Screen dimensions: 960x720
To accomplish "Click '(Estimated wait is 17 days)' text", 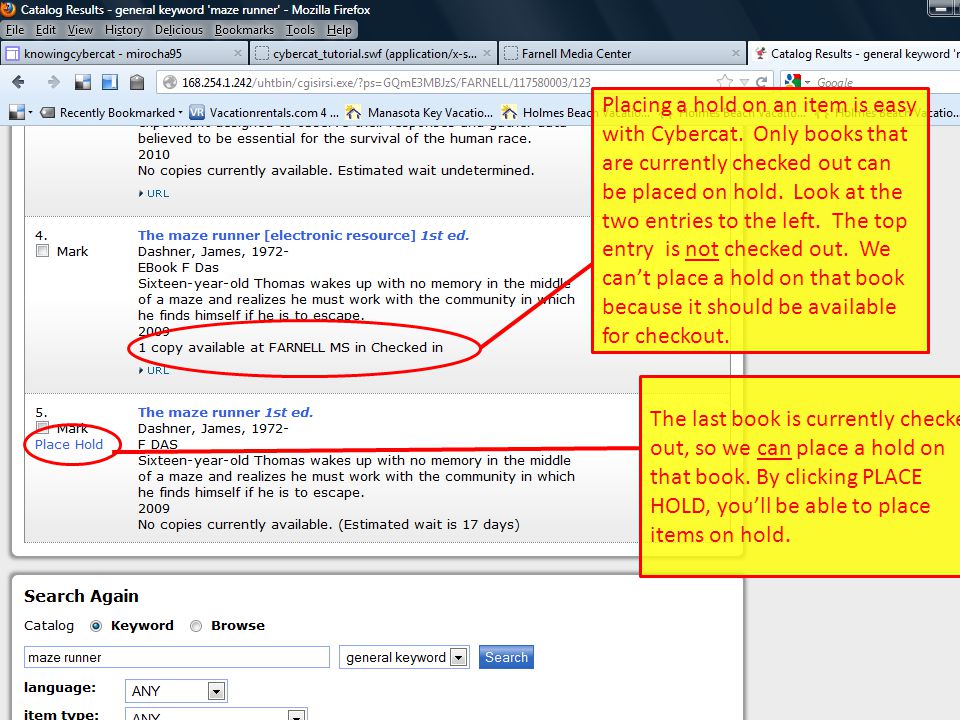I will [429, 525].
